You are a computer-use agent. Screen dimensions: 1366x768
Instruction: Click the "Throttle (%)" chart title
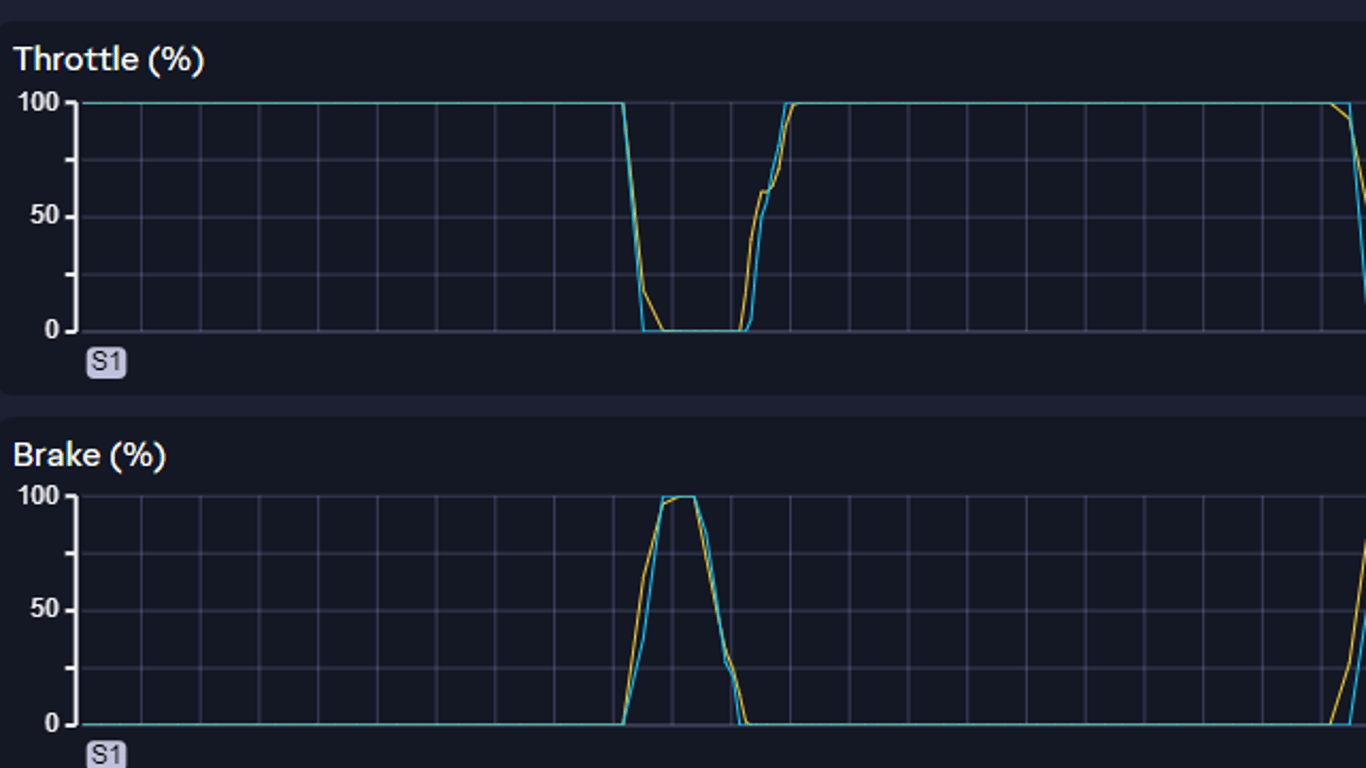click(109, 60)
